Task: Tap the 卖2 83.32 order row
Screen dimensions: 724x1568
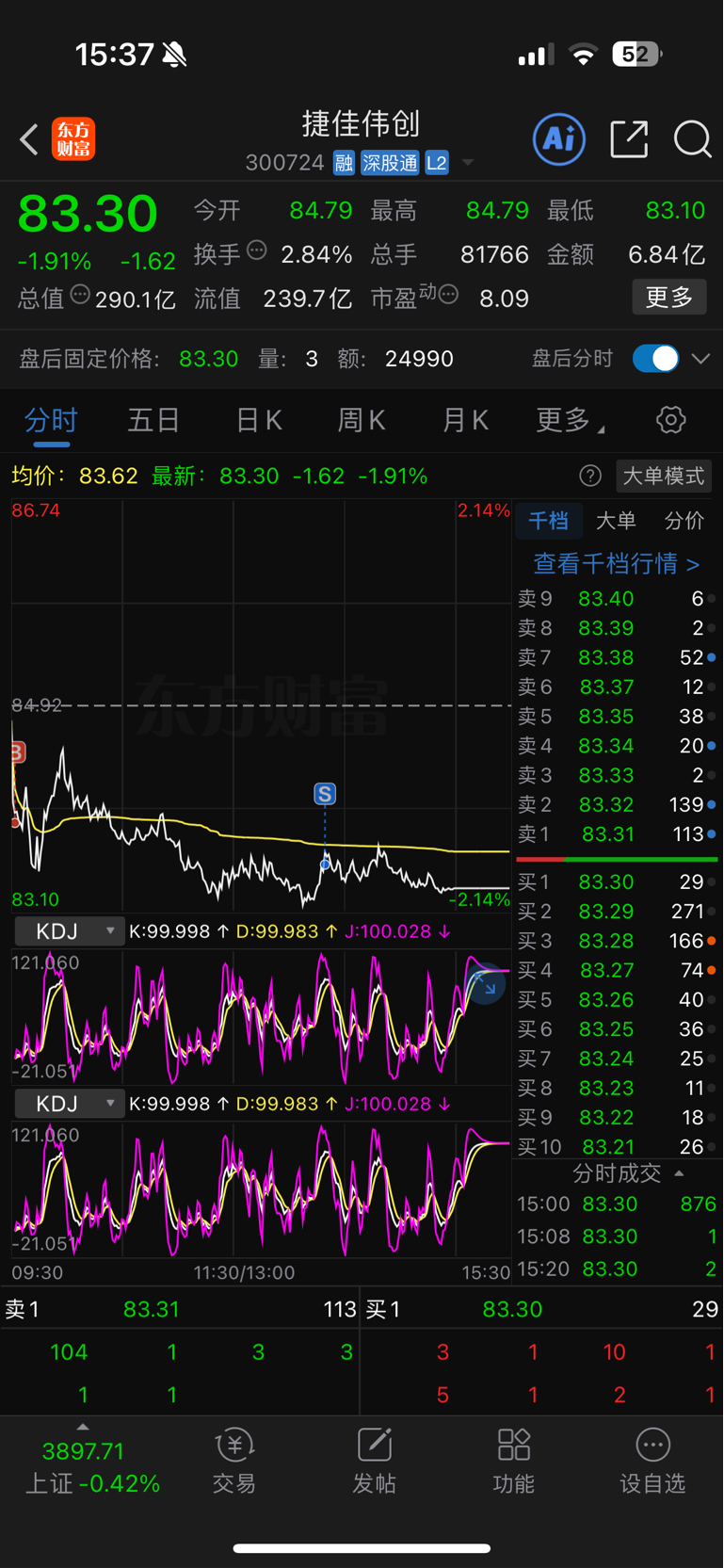Action: [x=617, y=805]
